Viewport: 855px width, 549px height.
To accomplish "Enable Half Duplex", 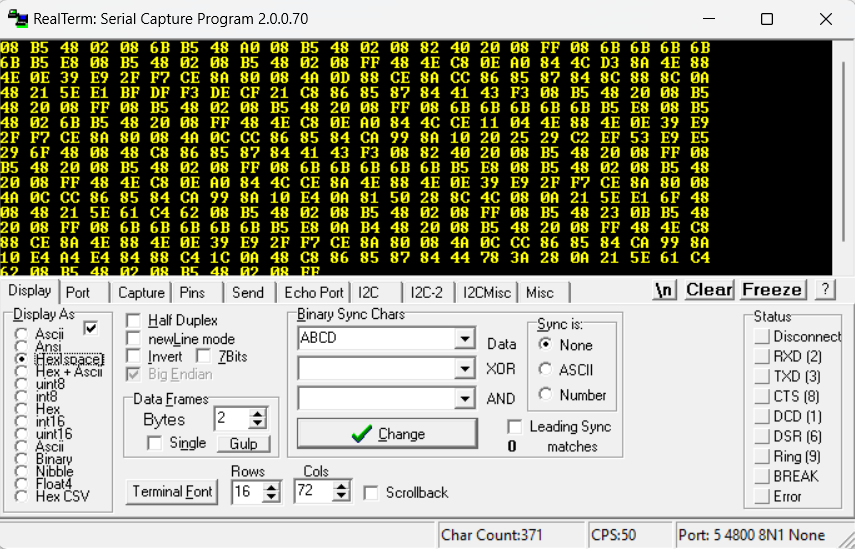I will (x=133, y=321).
